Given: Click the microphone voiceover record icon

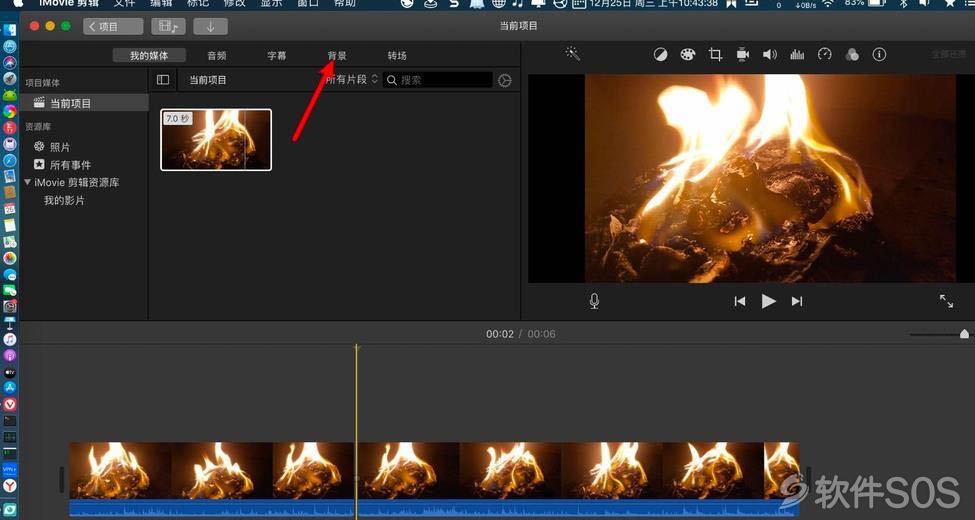Looking at the screenshot, I should pos(594,301).
